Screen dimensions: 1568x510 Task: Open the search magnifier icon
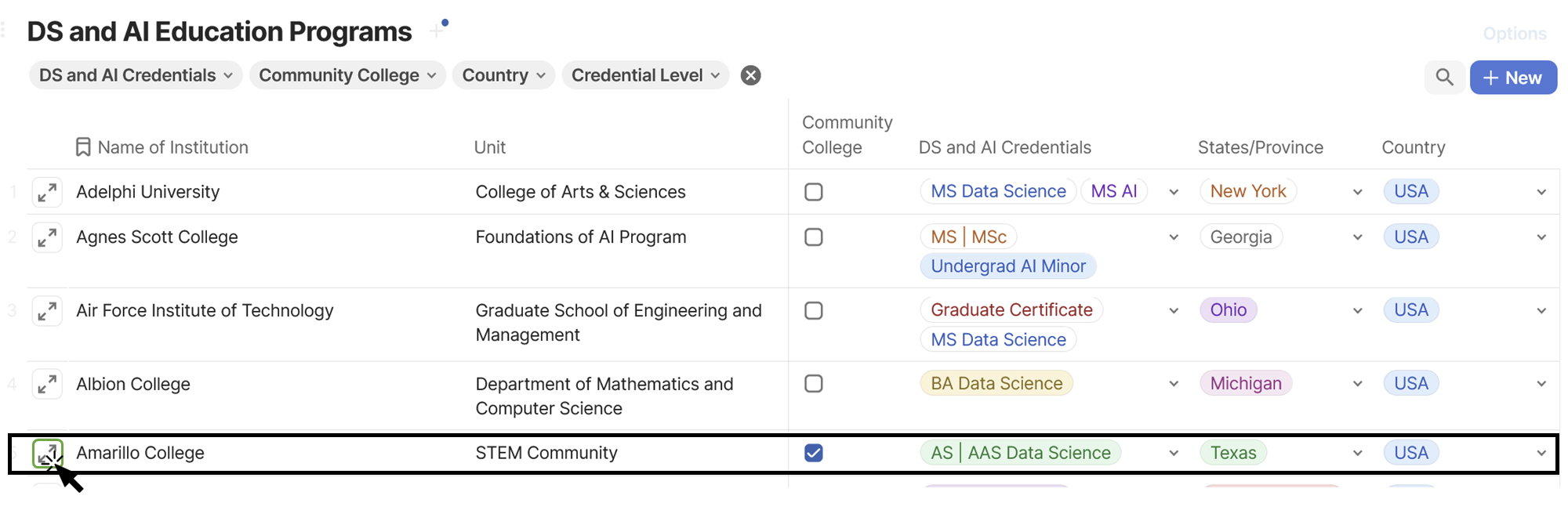coord(1444,78)
